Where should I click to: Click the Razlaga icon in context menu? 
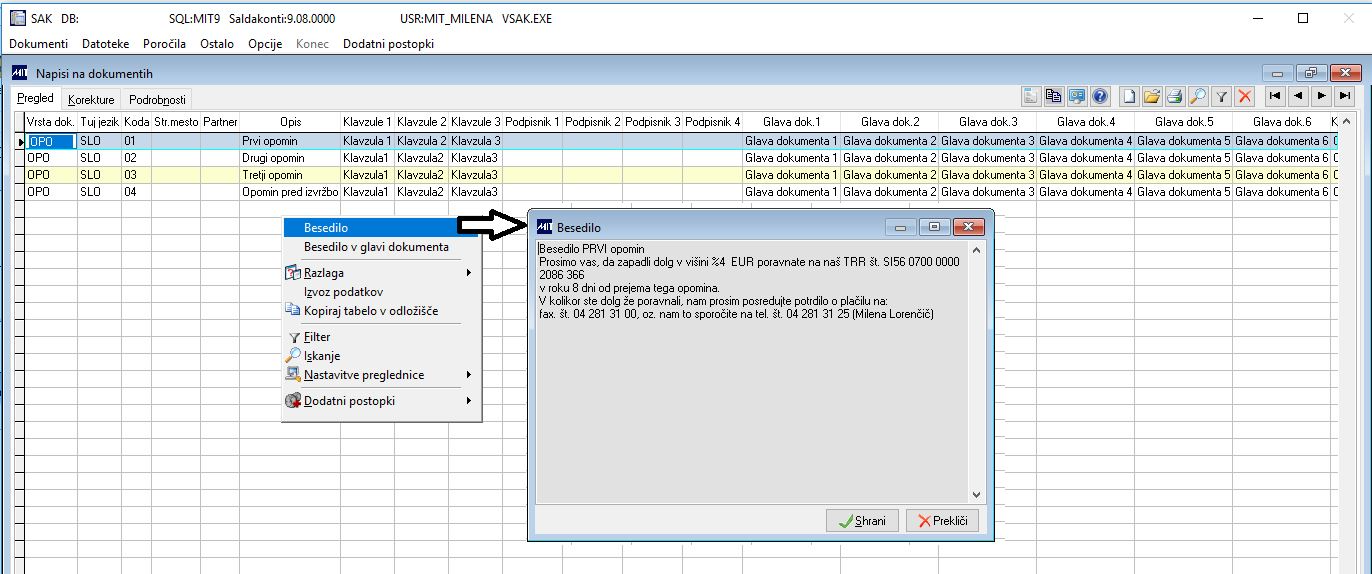coord(293,273)
